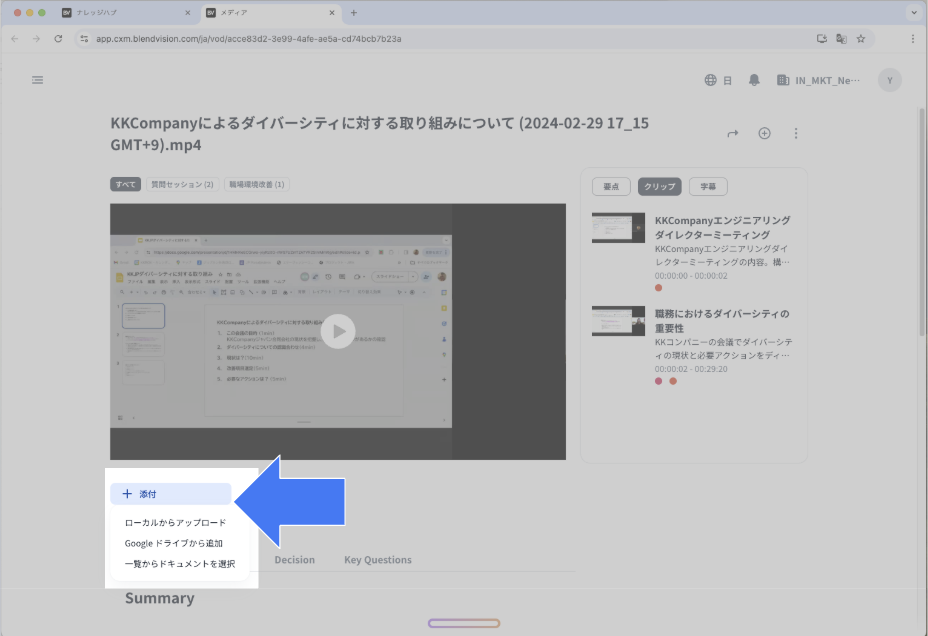Select the 職場環境改善 (1) filter tag
Viewport: 928px width, 636px height.
257,185
